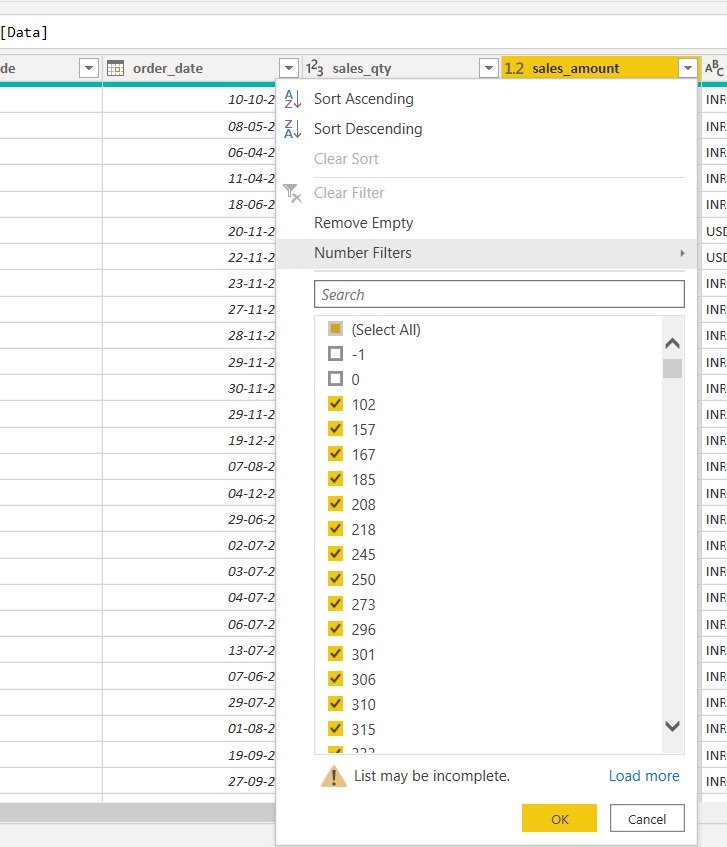Viewport: 727px width, 847px height.
Task: Uncheck the 250 value checkbox
Action: tap(335, 579)
